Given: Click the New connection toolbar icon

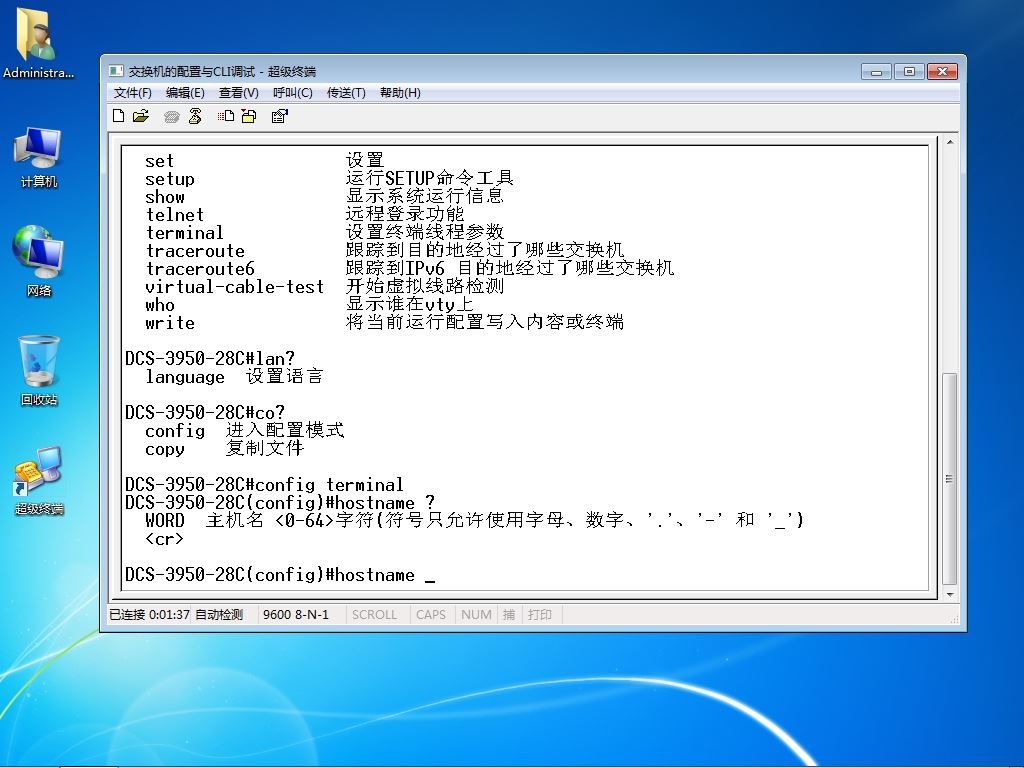Looking at the screenshot, I should tap(118, 116).
